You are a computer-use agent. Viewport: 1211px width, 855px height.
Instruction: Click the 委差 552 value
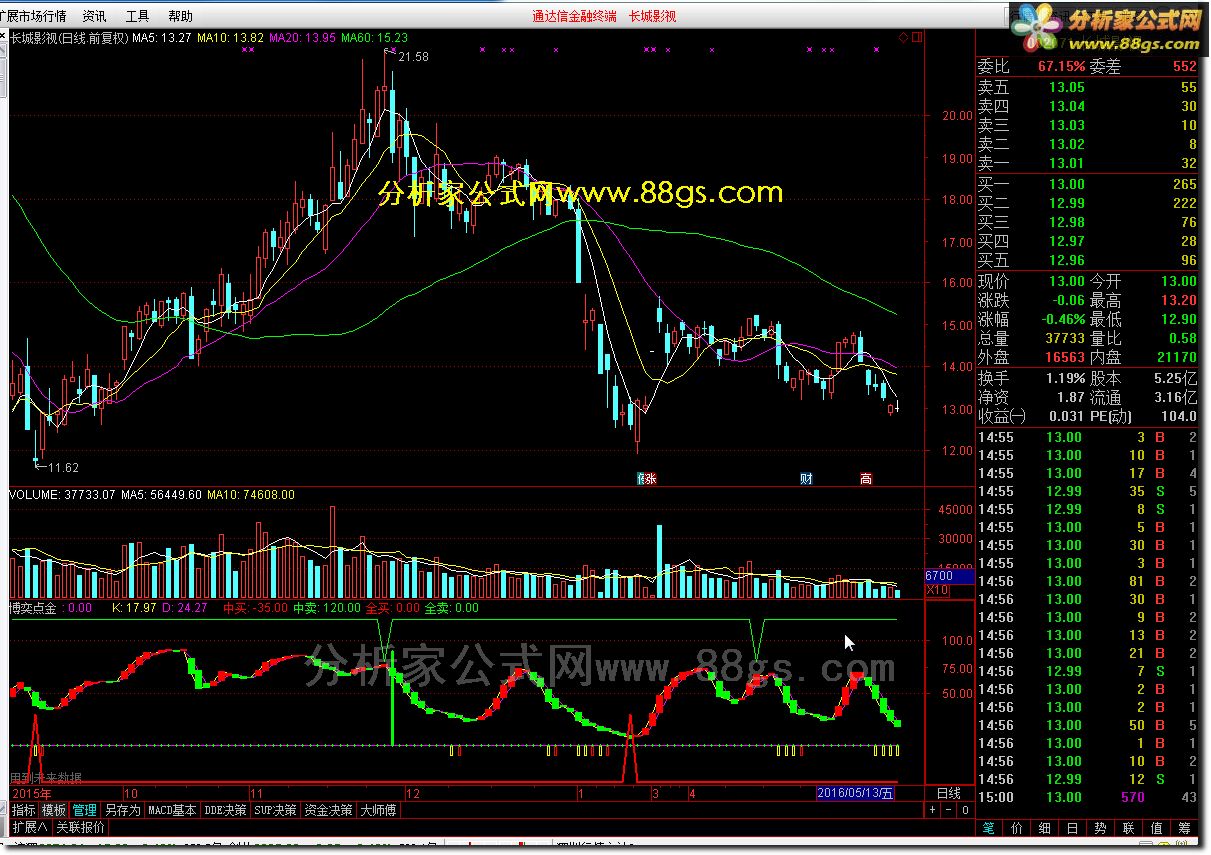1185,67
